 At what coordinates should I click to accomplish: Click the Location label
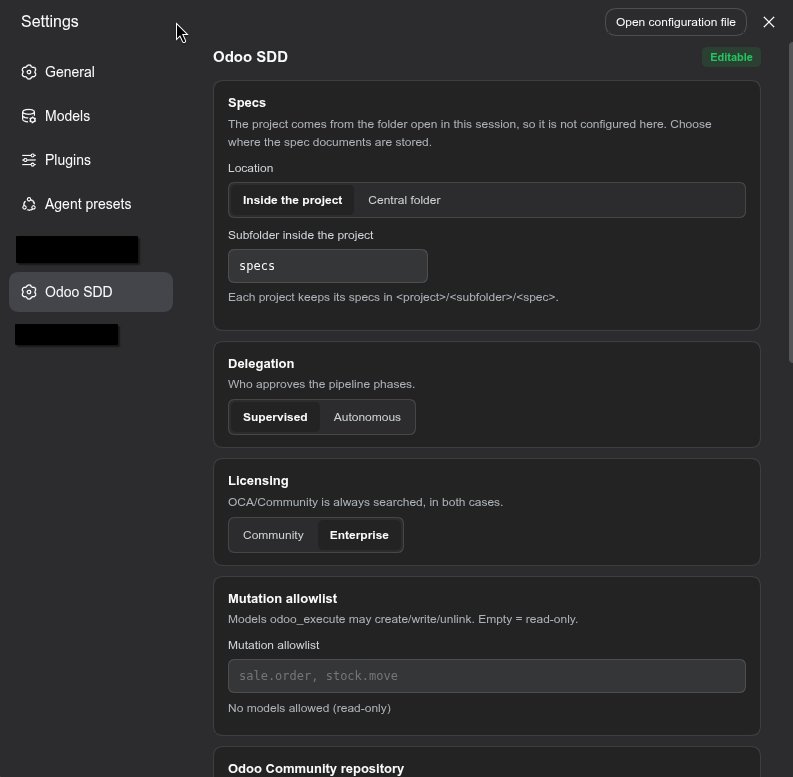tap(250, 168)
